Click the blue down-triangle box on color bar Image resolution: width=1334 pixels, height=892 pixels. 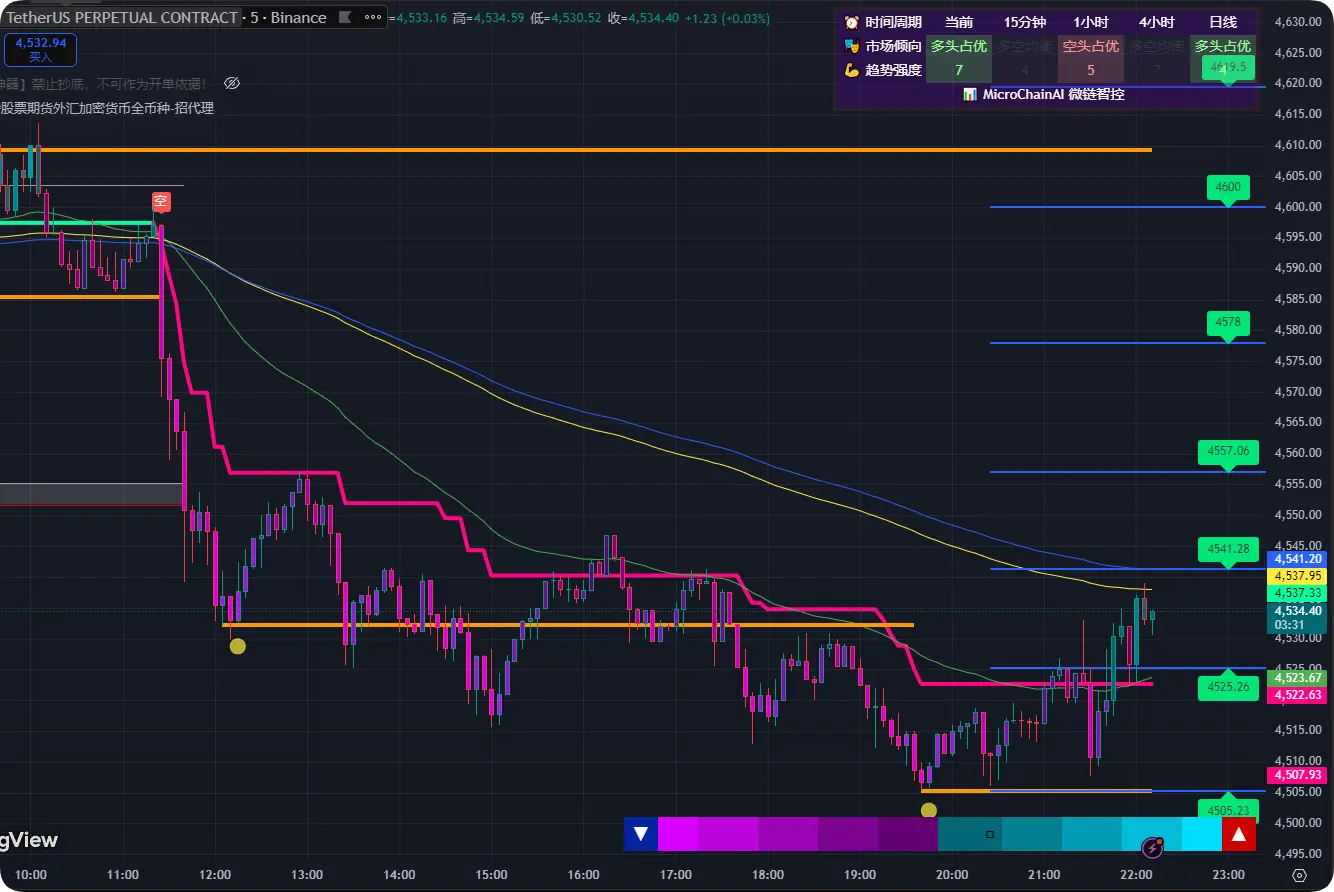pyautogui.click(x=641, y=833)
